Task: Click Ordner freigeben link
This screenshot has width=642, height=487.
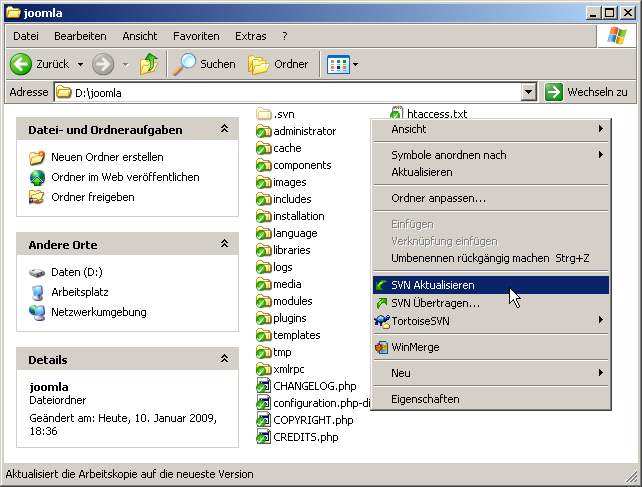Action: tap(93, 197)
